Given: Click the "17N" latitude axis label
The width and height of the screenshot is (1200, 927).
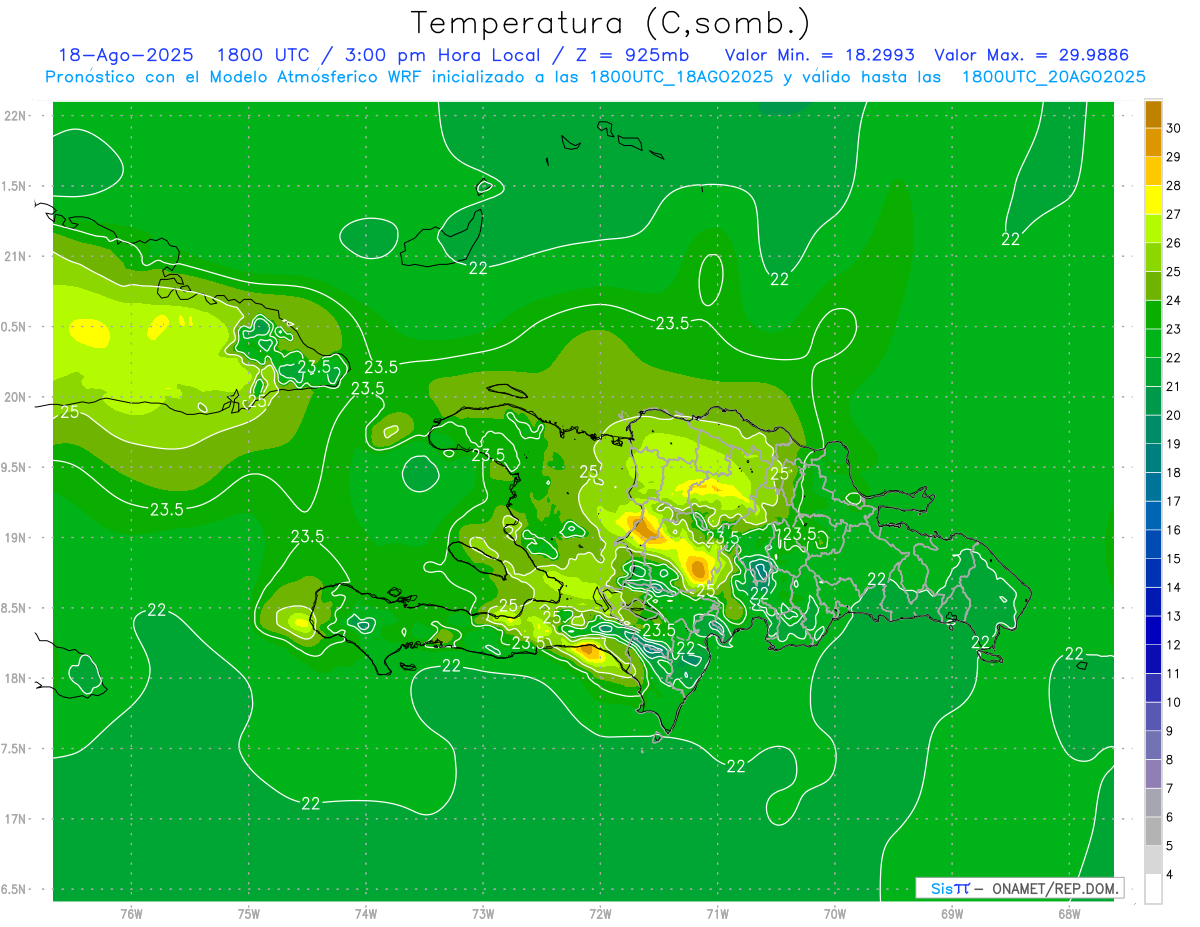Looking at the screenshot, I should pyautogui.click(x=16, y=819).
